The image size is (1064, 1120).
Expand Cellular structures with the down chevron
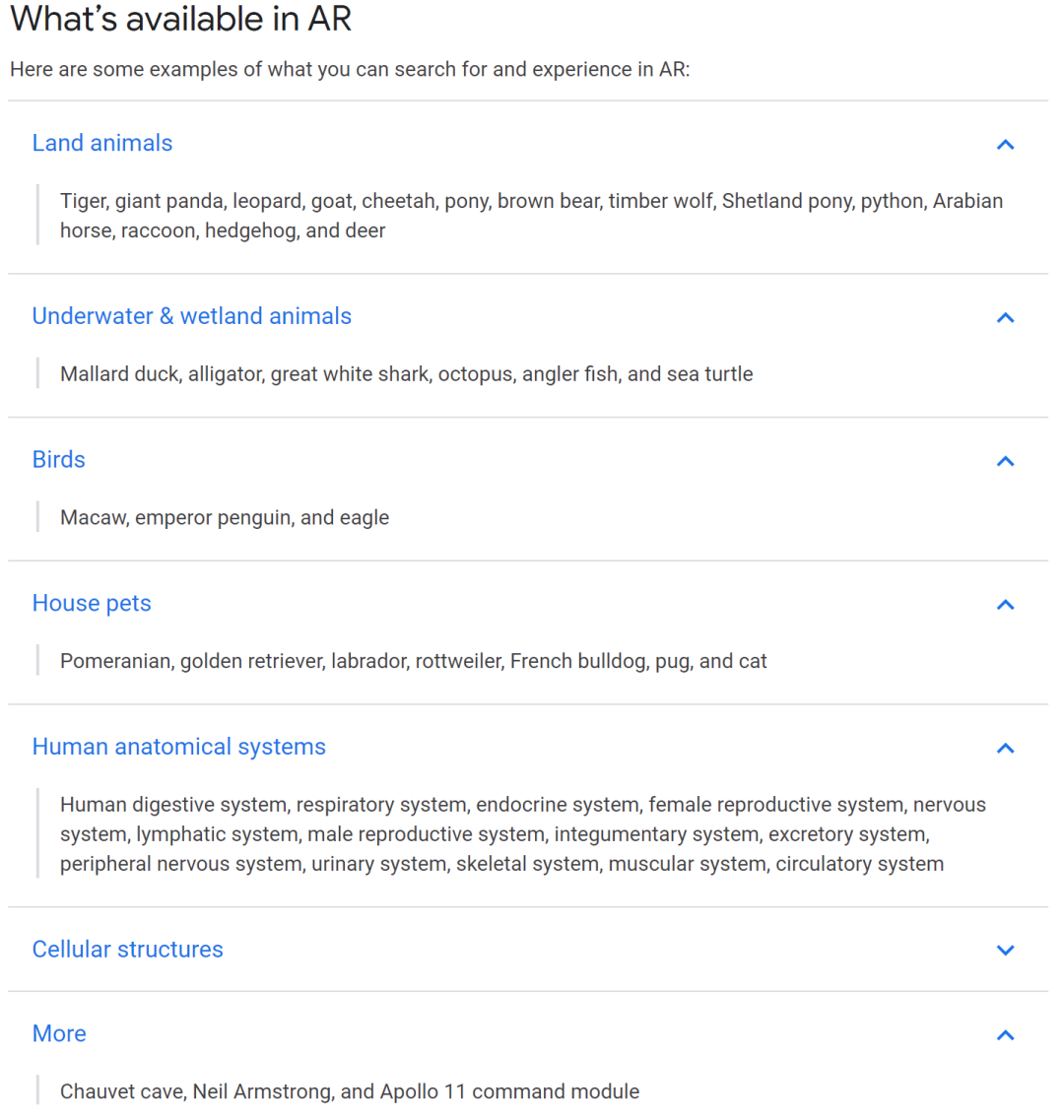[x=1005, y=951]
